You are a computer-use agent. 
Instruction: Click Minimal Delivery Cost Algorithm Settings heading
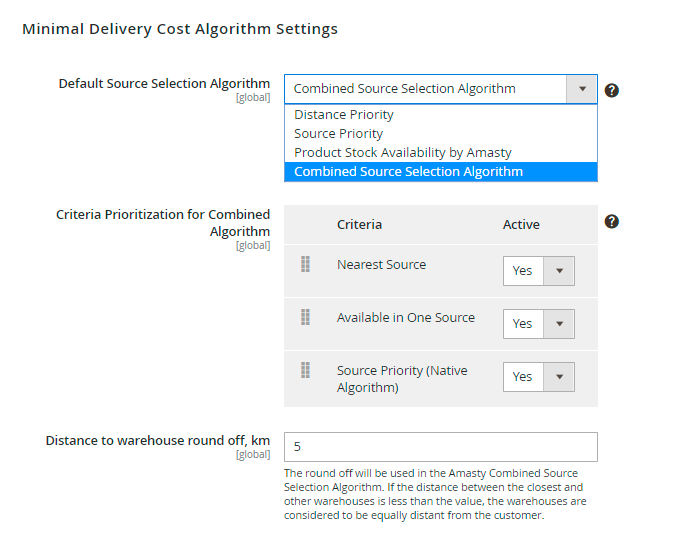[180, 29]
